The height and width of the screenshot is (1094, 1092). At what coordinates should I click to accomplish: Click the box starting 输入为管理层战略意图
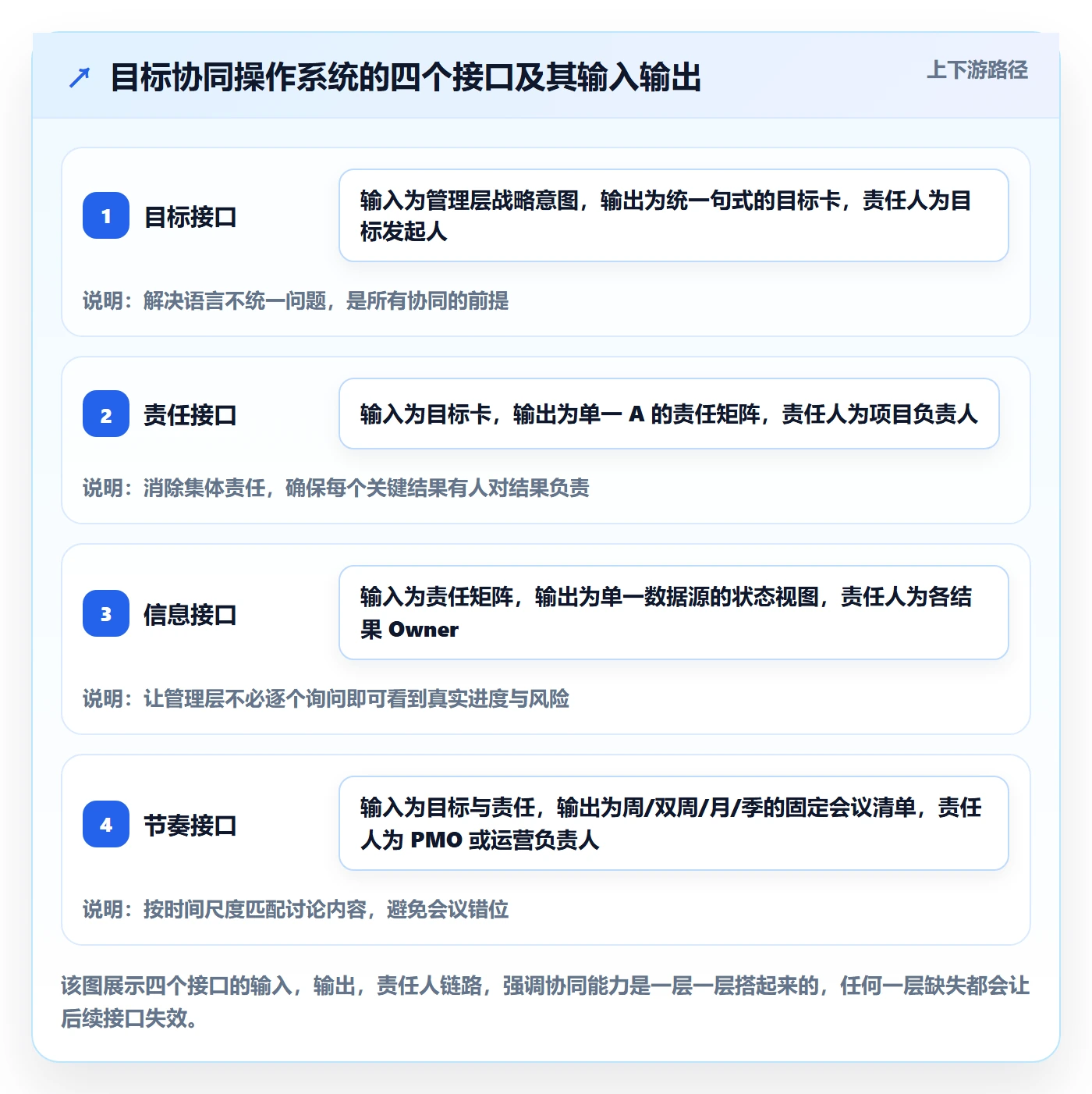(674, 215)
